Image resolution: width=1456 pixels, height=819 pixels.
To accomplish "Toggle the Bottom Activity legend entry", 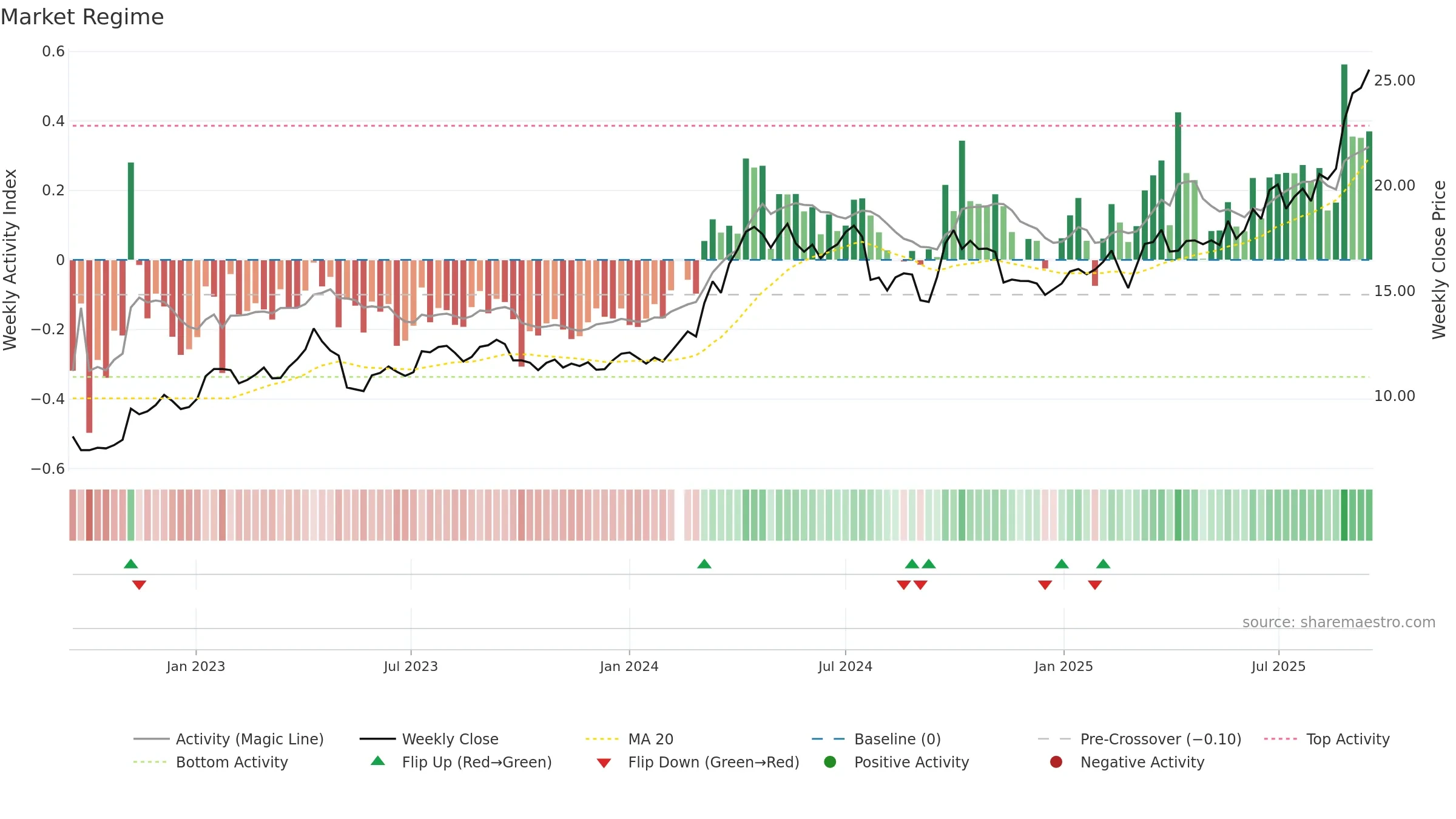I will (x=211, y=762).
